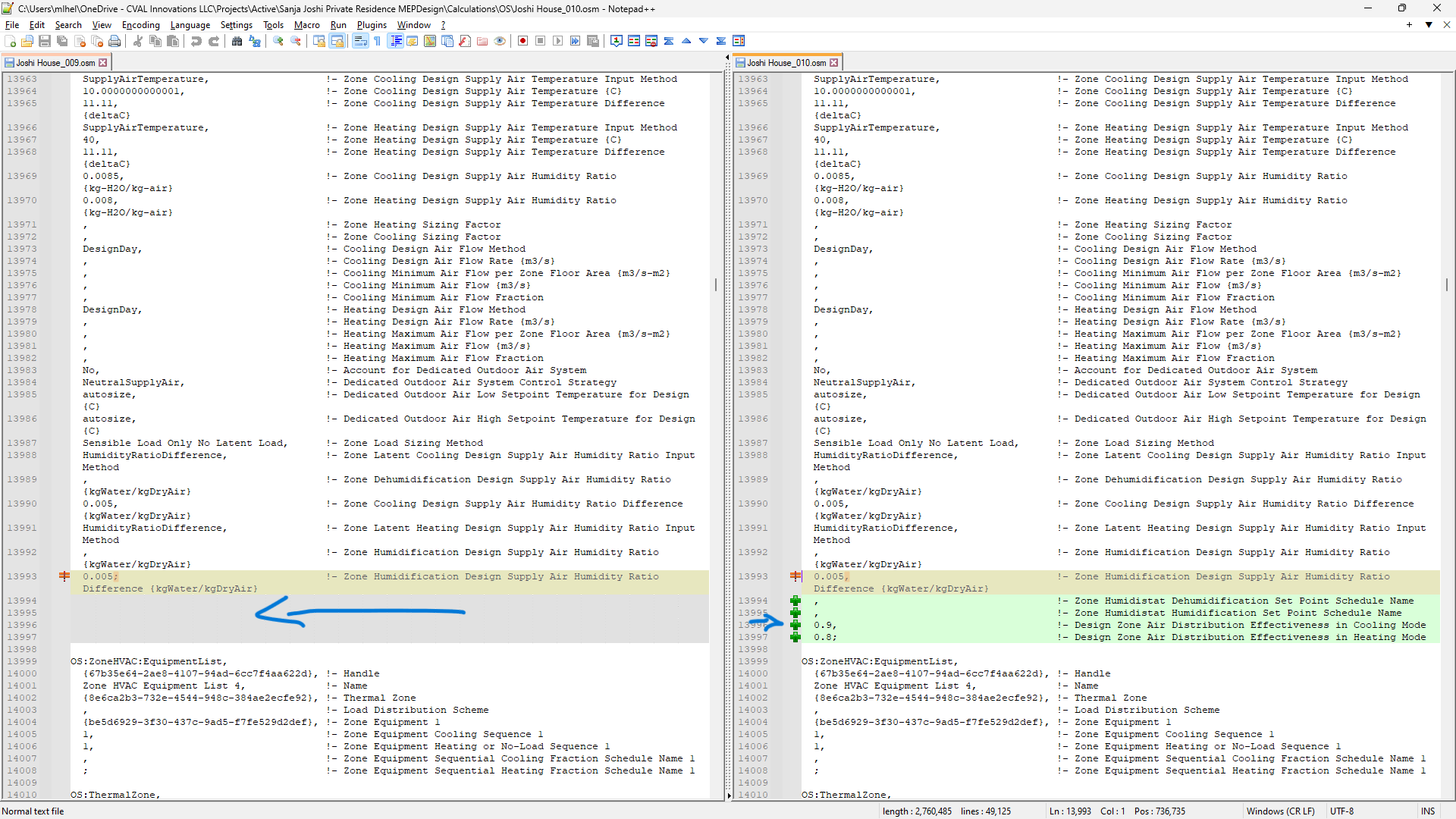Image resolution: width=1456 pixels, height=819 pixels.
Task: Go to the first difference
Action: point(670,41)
